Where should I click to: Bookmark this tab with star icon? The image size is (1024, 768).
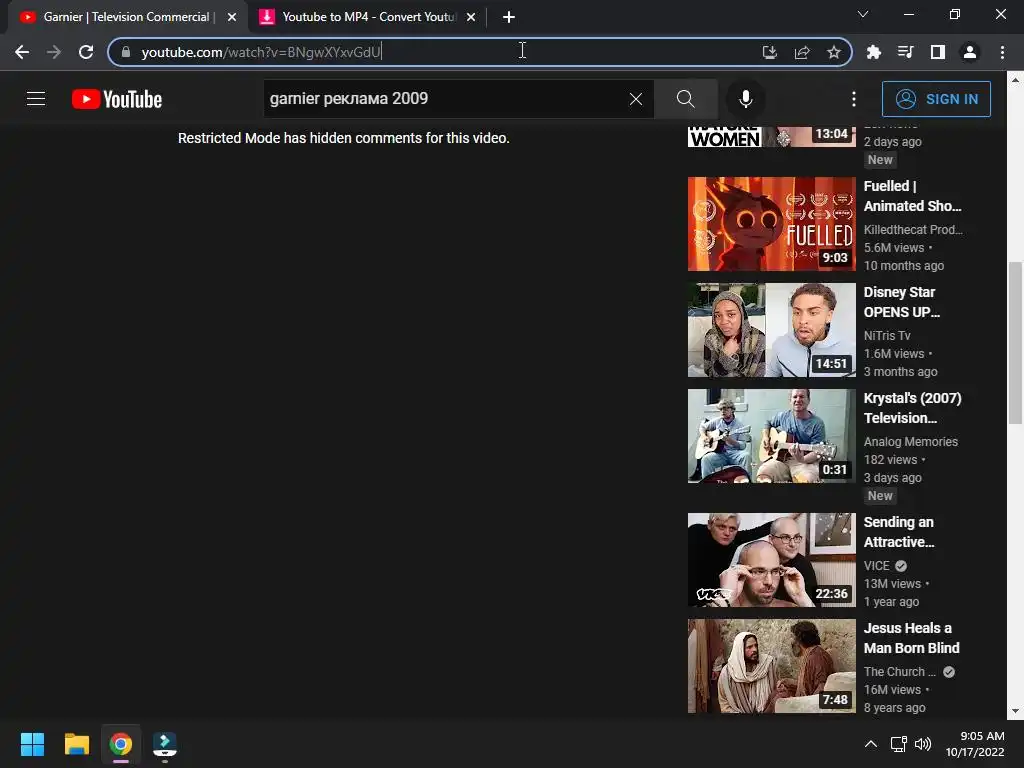coord(833,52)
